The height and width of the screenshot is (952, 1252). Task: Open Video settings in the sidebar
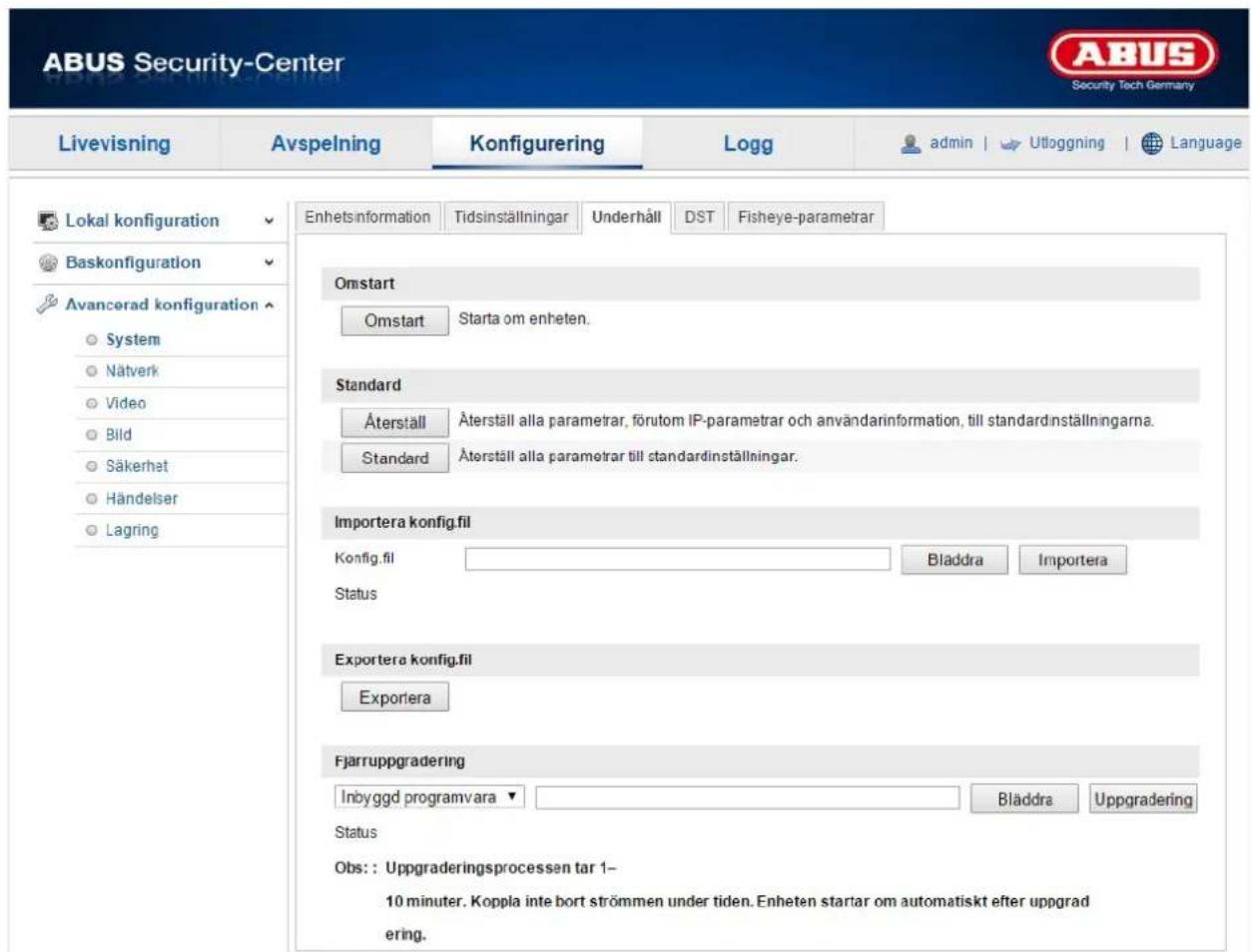tap(126, 403)
